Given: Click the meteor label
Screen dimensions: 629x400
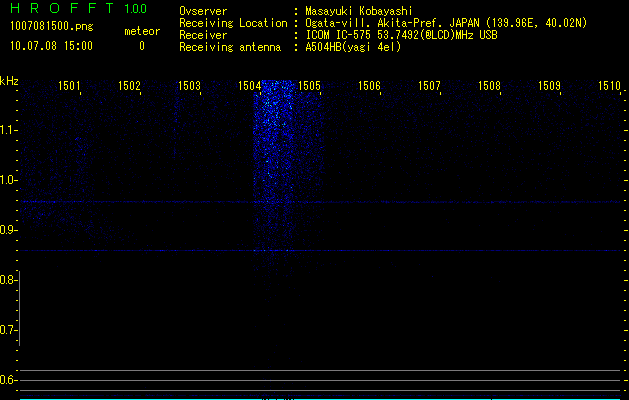Looking at the screenshot, I should 142,31.
